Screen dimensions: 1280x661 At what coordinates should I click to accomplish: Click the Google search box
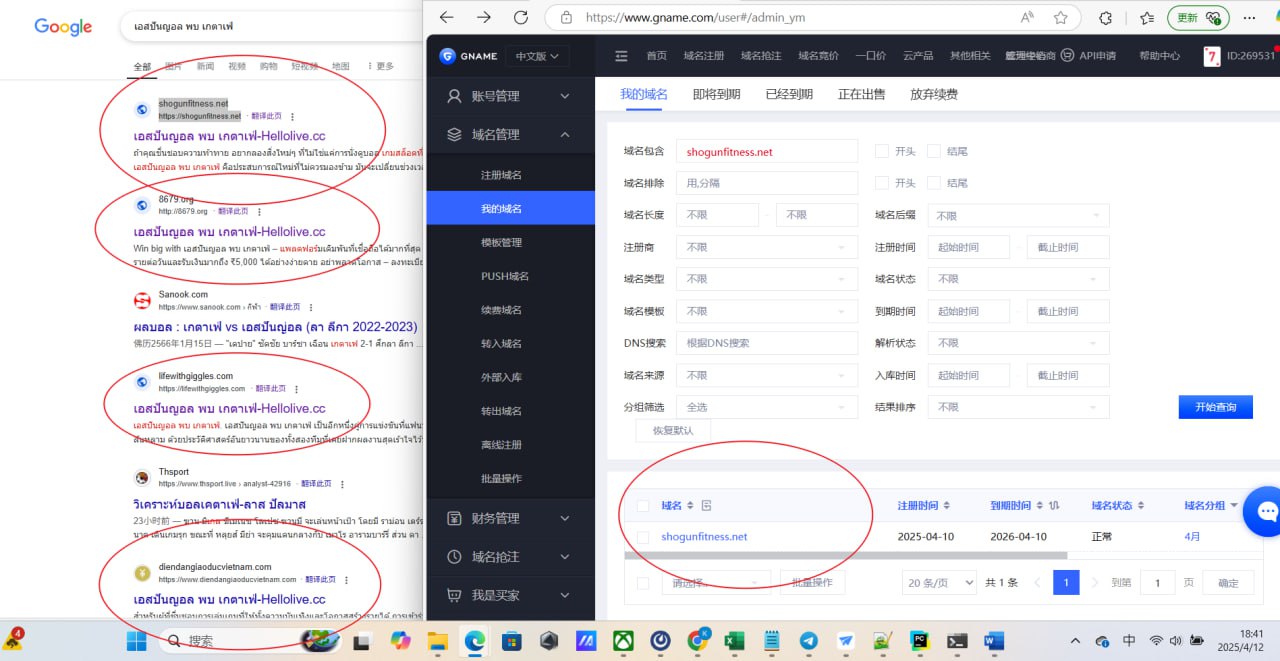coord(270,26)
